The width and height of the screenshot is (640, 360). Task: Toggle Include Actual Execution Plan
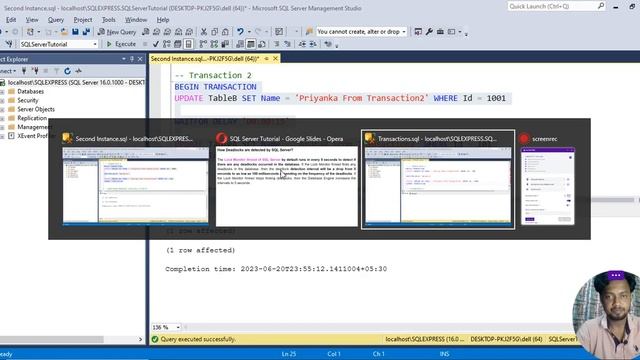(203, 44)
